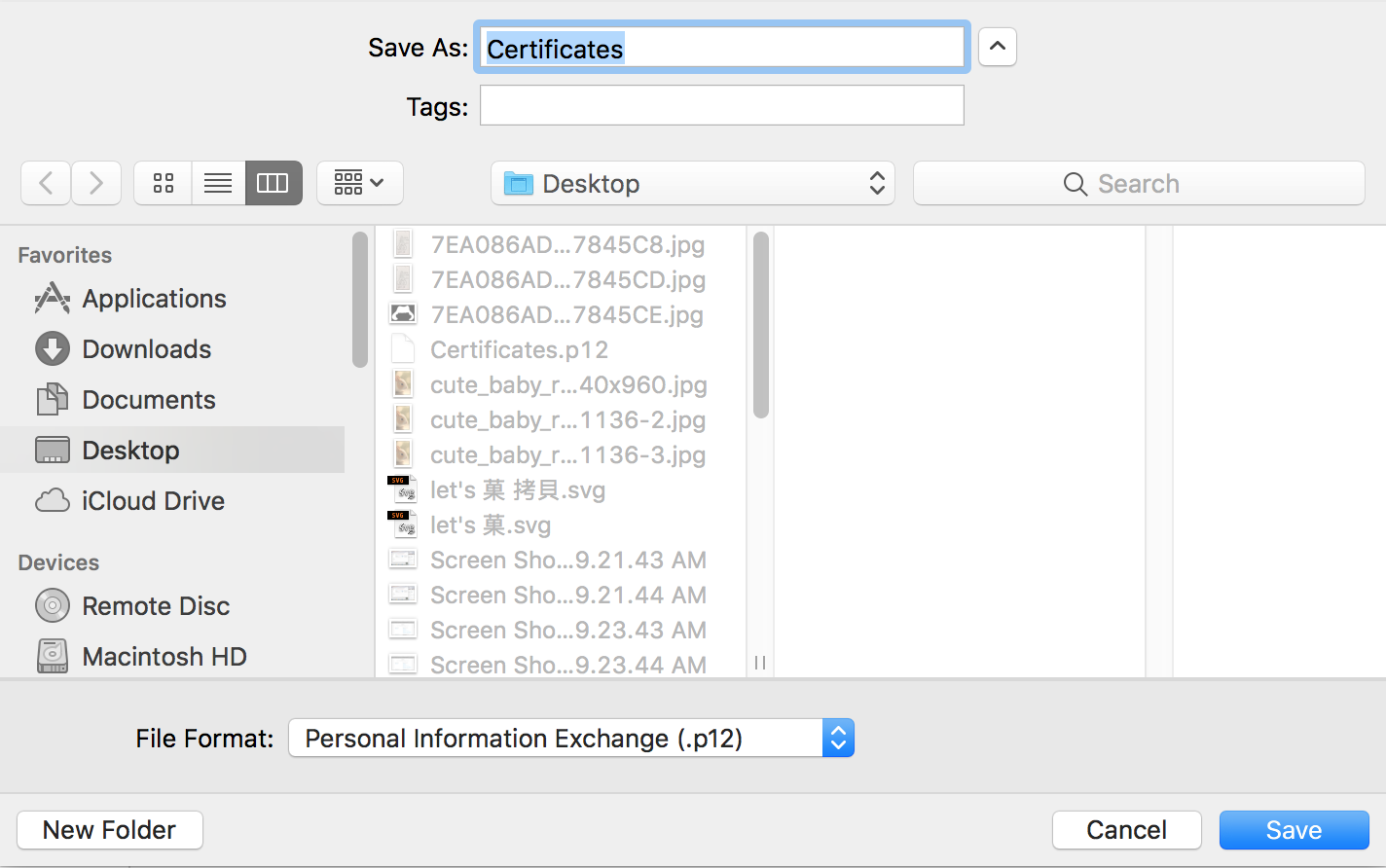This screenshot has height=868, width=1386.
Task: Select Documents in the sidebar
Action: pos(148,400)
